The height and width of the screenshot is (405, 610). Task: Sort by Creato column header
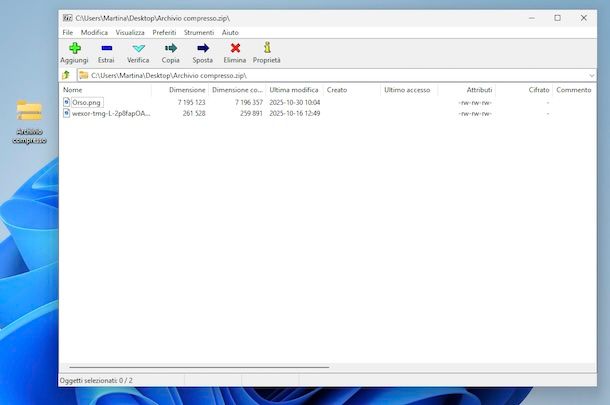[352, 90]
